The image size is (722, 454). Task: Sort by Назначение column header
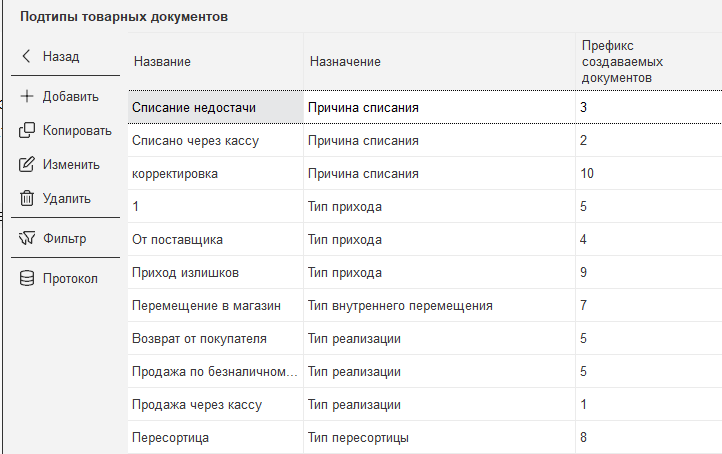click(x=345, y=62)
